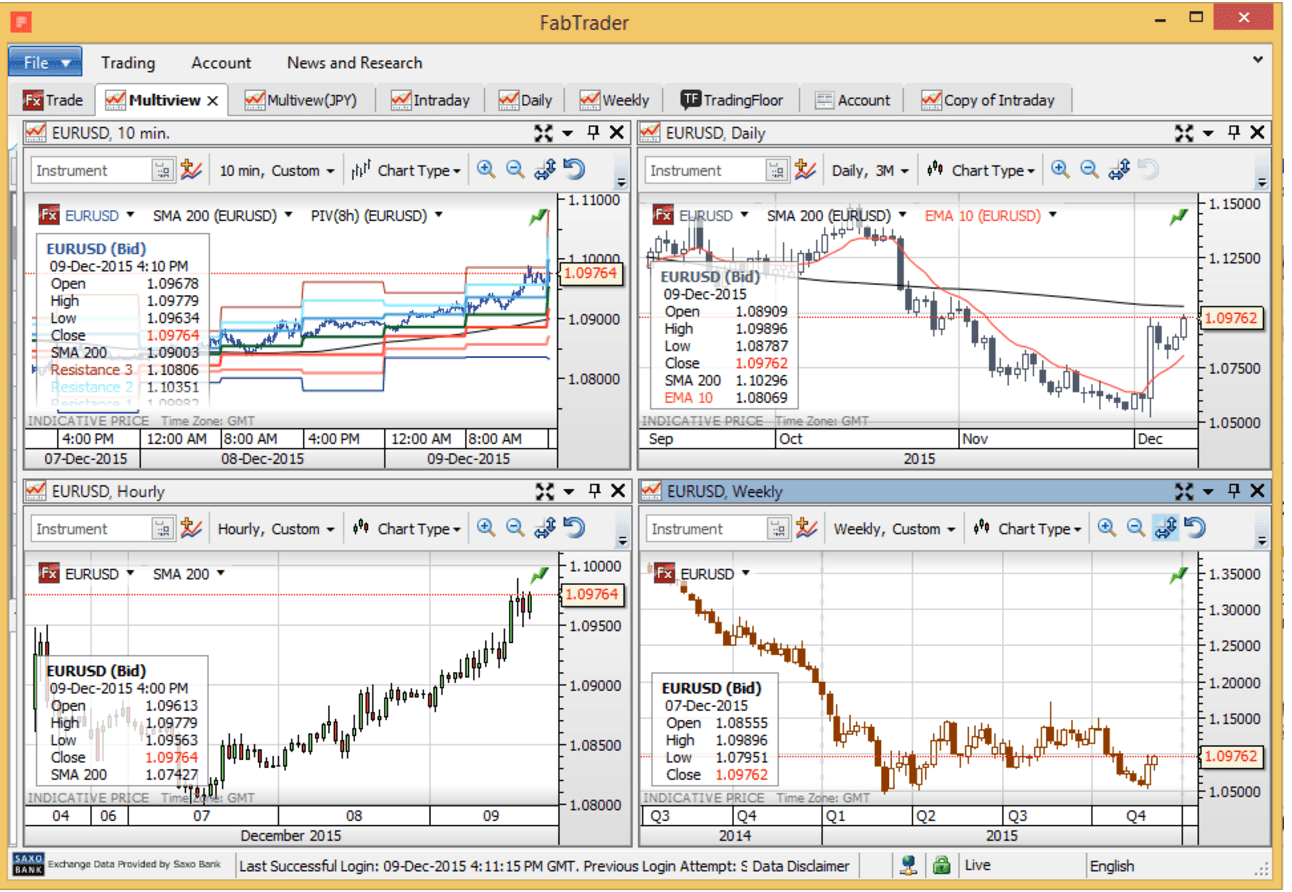Screen dimensions: 1292x892
Task: Click the green padlock status icon
Action: coord(940,865)
